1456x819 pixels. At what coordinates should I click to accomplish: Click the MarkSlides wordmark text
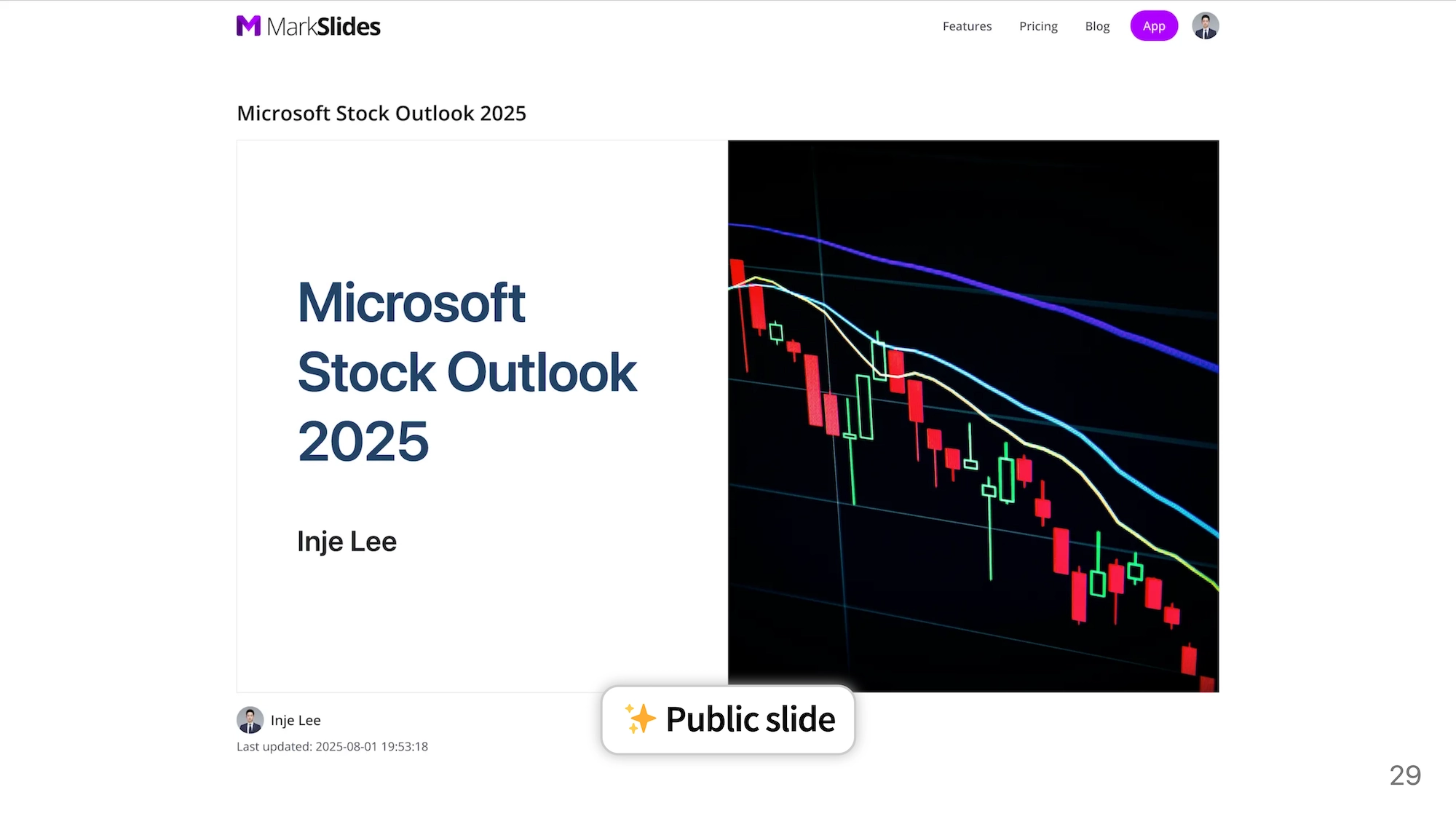point(323,27)
